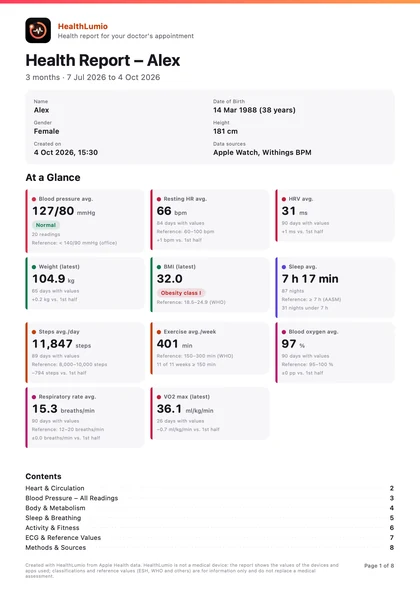Click '31 nights under 7 h' note
The height and width of the screenshot is (595, 420).
[305, 308]
